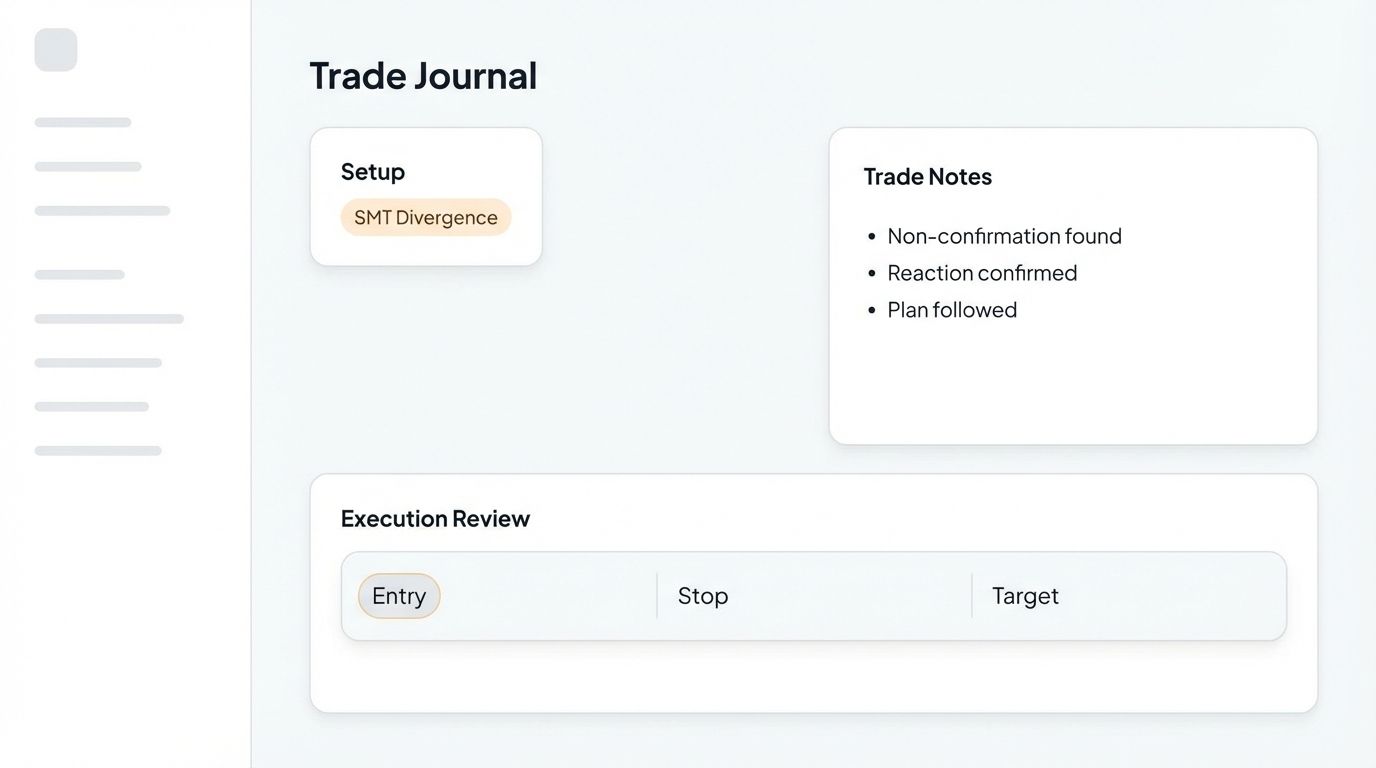Switch to the Stop tab
The width and height of the screenshot is (1376, 768).
703,596
